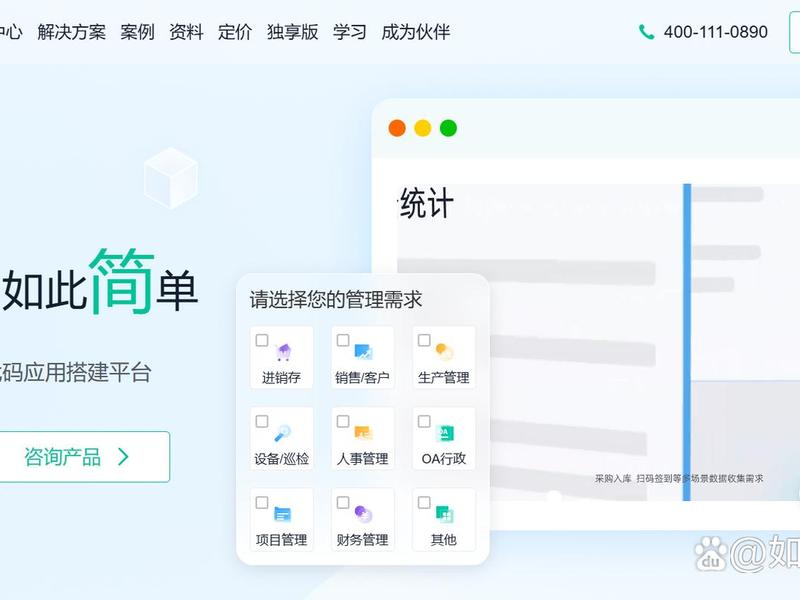Viewport: 800px width, 600px height.
Task: Click the 设备/巡检 magnifier icon
Action: (282, 433)
